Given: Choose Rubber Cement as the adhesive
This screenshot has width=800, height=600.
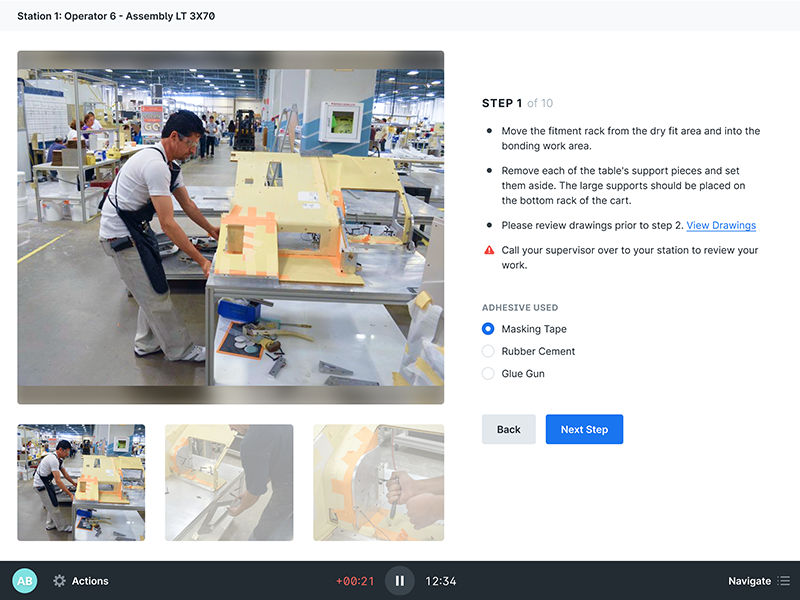Looking at the screenshot, I should coord(487,351).
